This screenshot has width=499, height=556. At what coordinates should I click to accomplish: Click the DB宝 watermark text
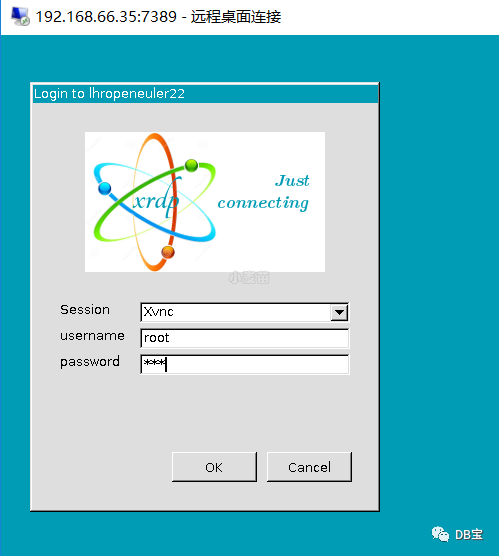pos(469,534)
